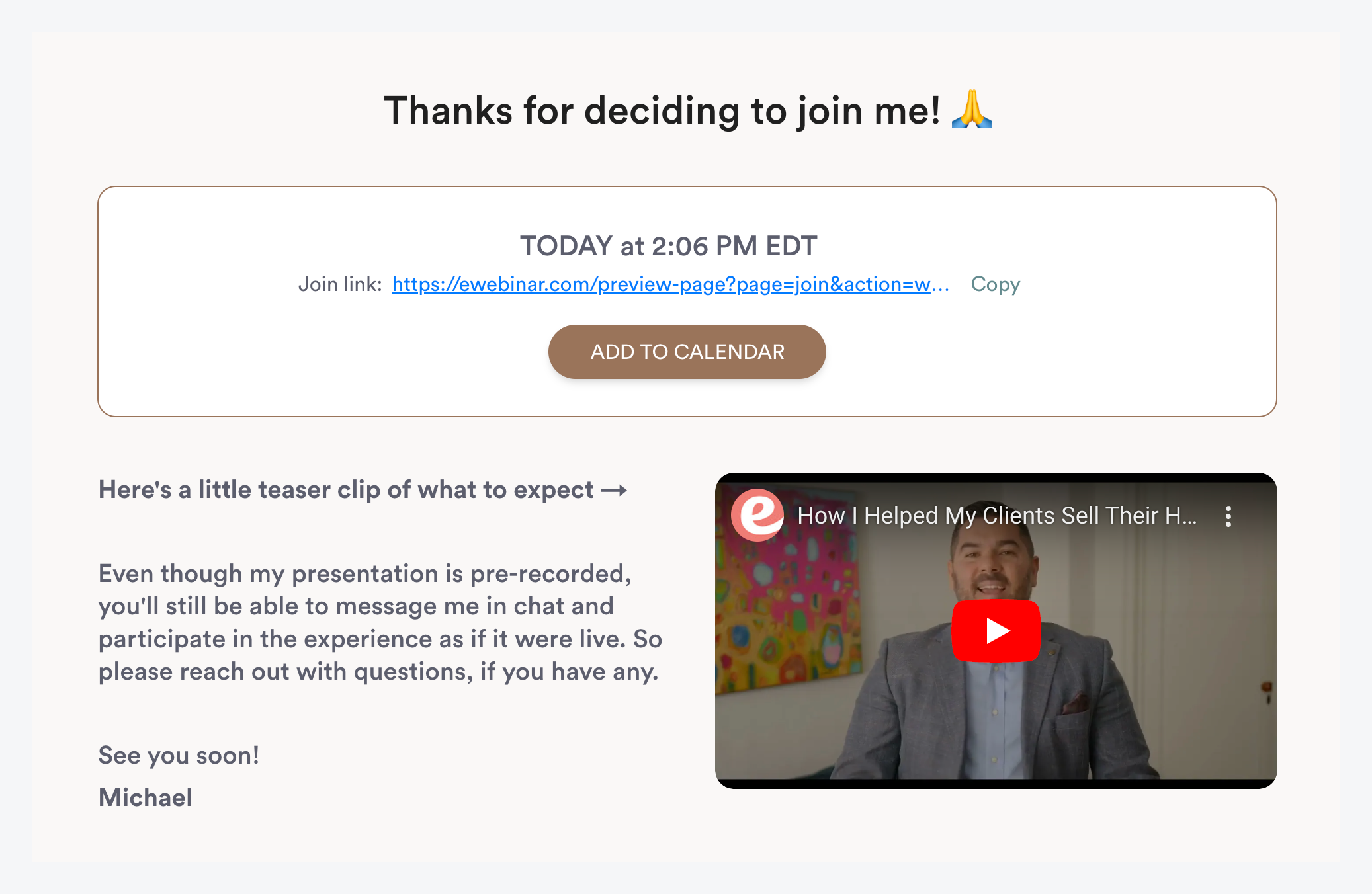The width and height of the screenshot is (1372, 894).
Task: Click the 'Michael' signature text
Action: coord(146,797)
